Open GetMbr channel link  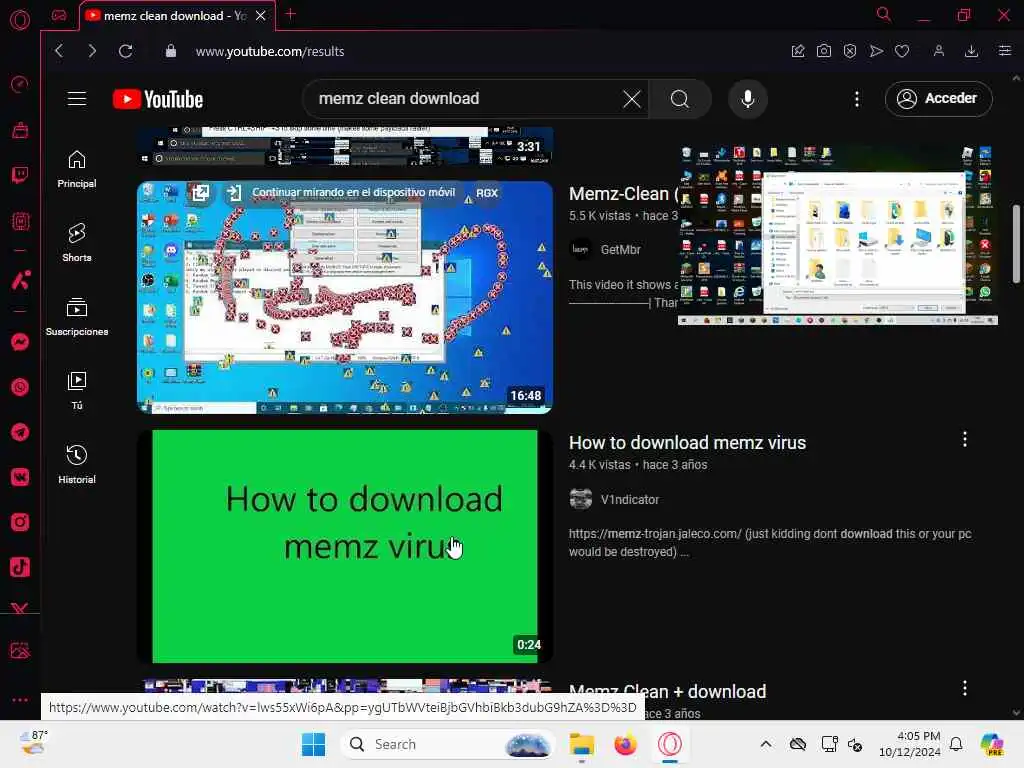(x=620, y=249)
